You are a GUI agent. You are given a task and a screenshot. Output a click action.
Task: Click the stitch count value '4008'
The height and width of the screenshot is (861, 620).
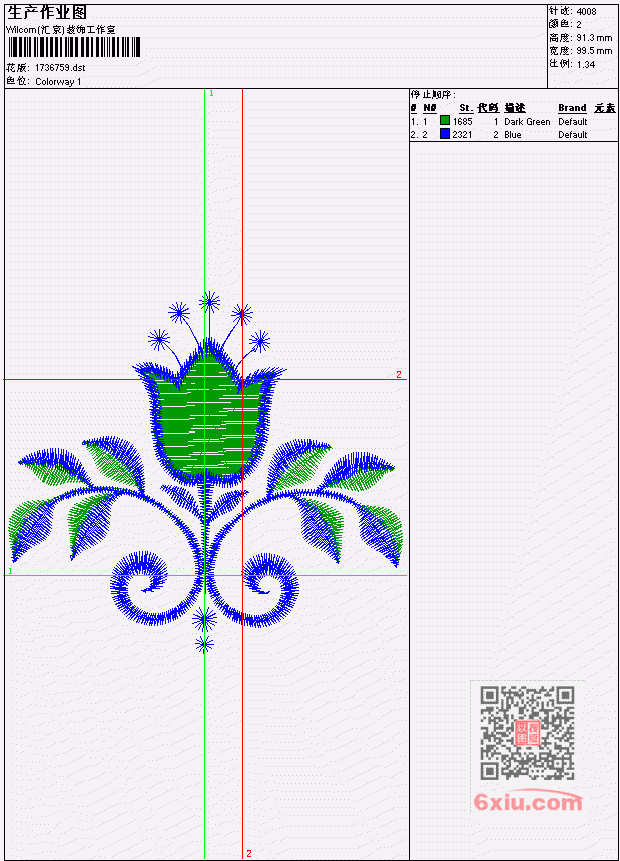tap(587, 11)
